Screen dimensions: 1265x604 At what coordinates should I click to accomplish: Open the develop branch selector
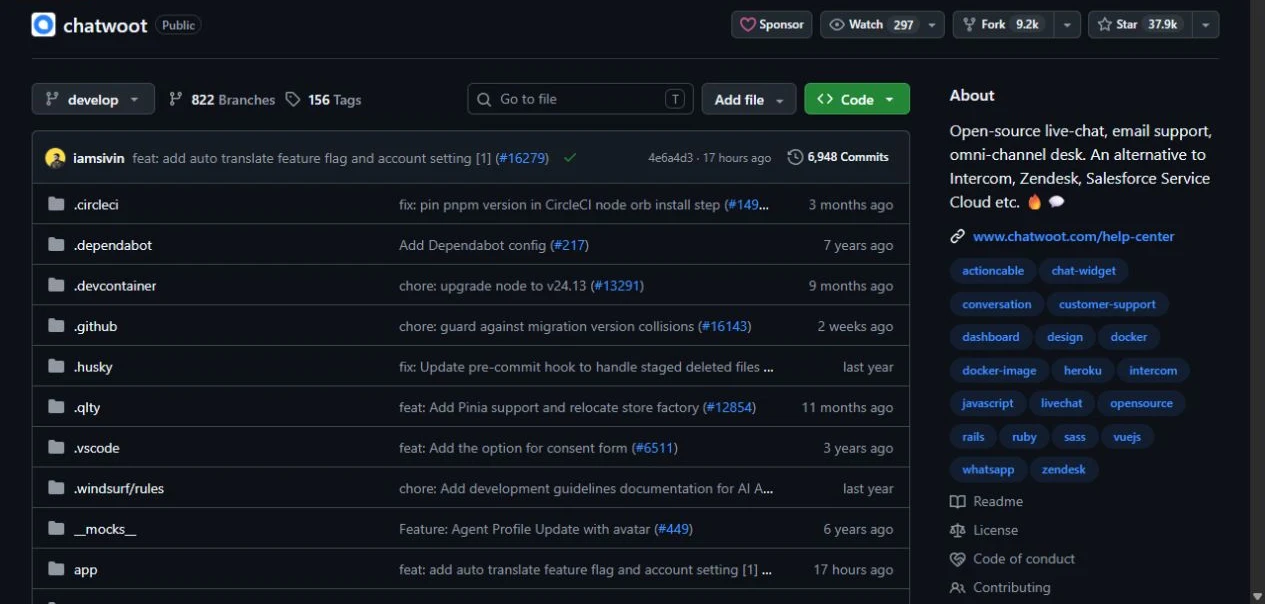tap(93, 99)
